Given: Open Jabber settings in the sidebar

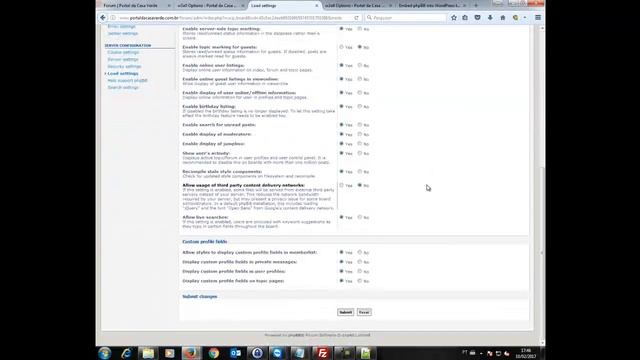Looking at the screenshot, I should point(122,33).
